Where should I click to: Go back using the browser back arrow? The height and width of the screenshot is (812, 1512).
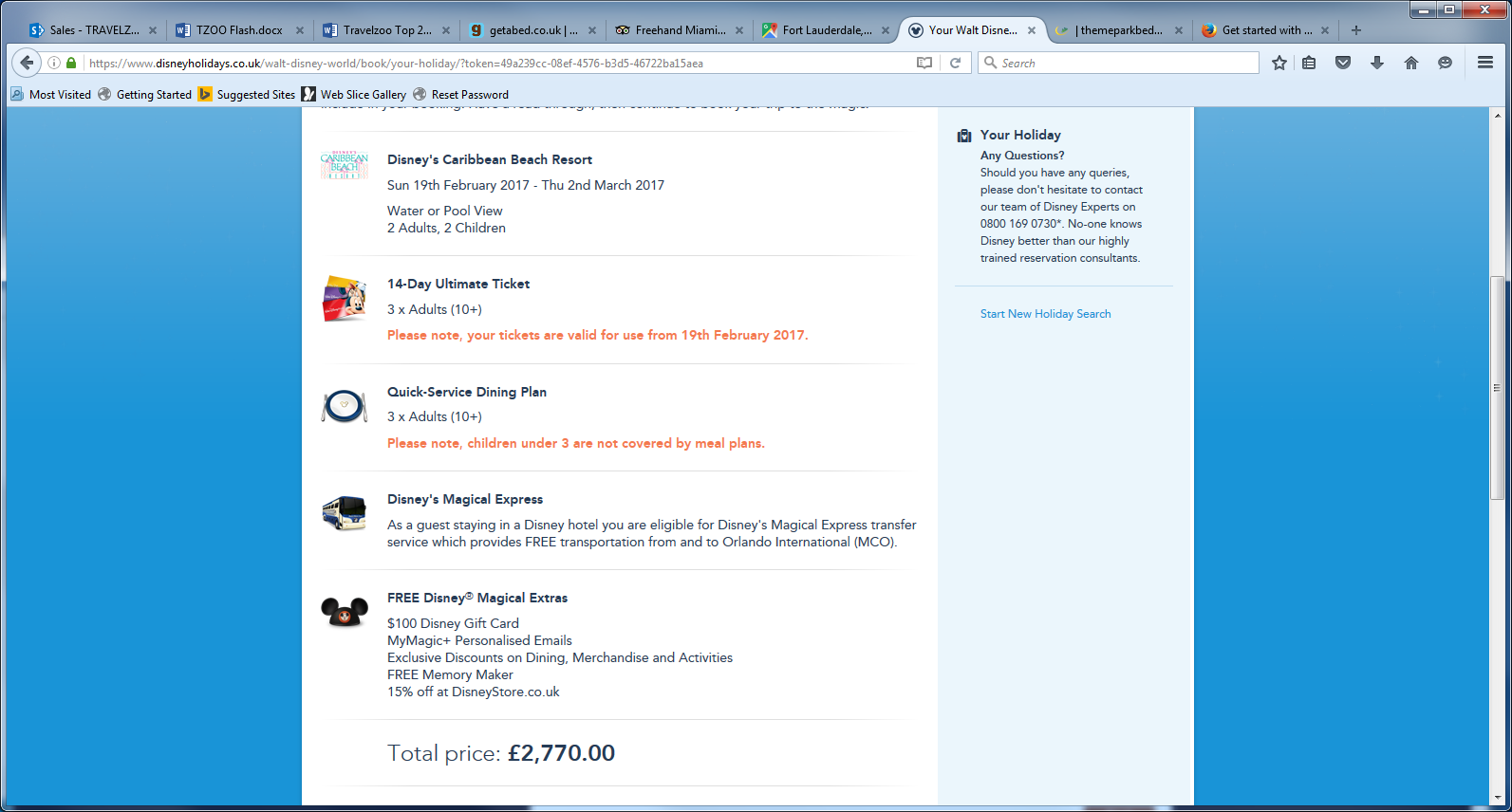pos(27,63)
